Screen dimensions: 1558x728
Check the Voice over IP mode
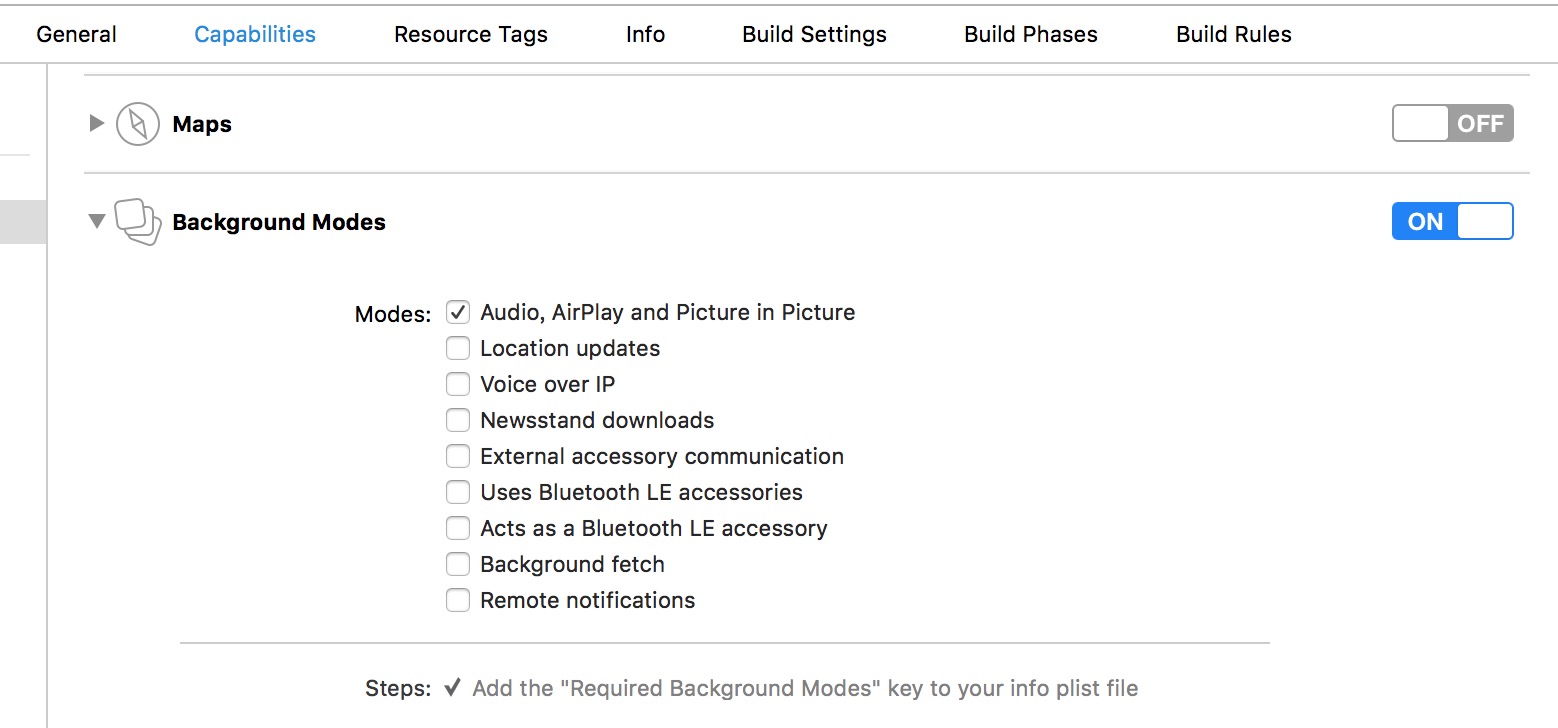tap(458, 384)
